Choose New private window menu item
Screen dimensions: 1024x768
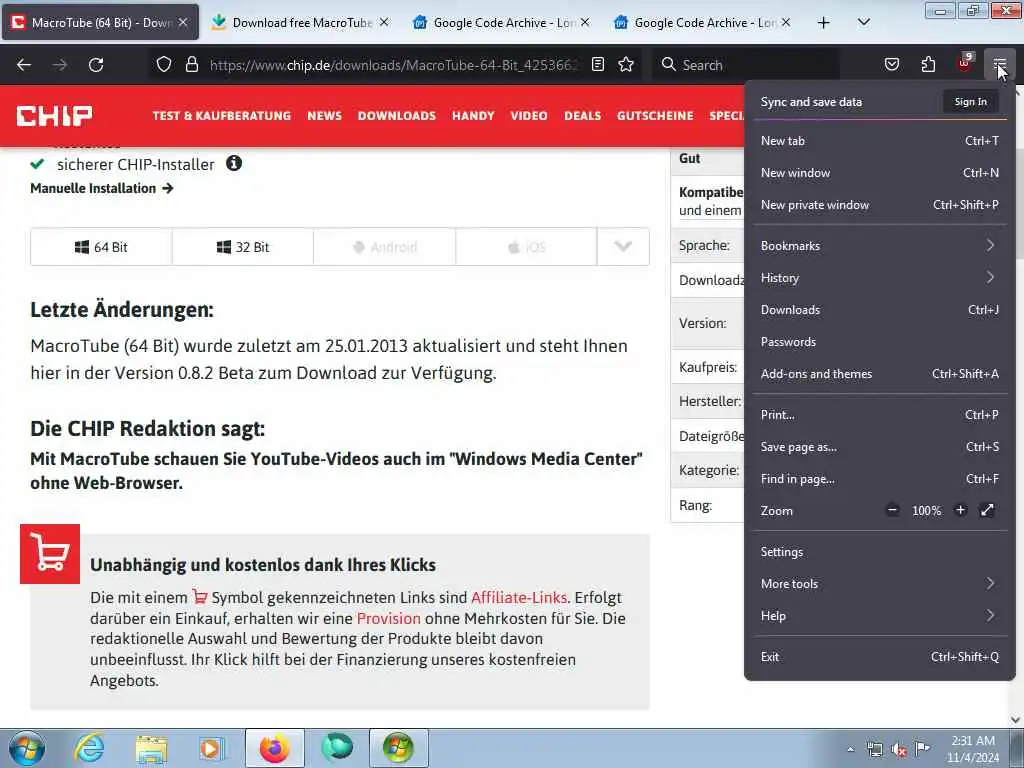coord(880,204)
